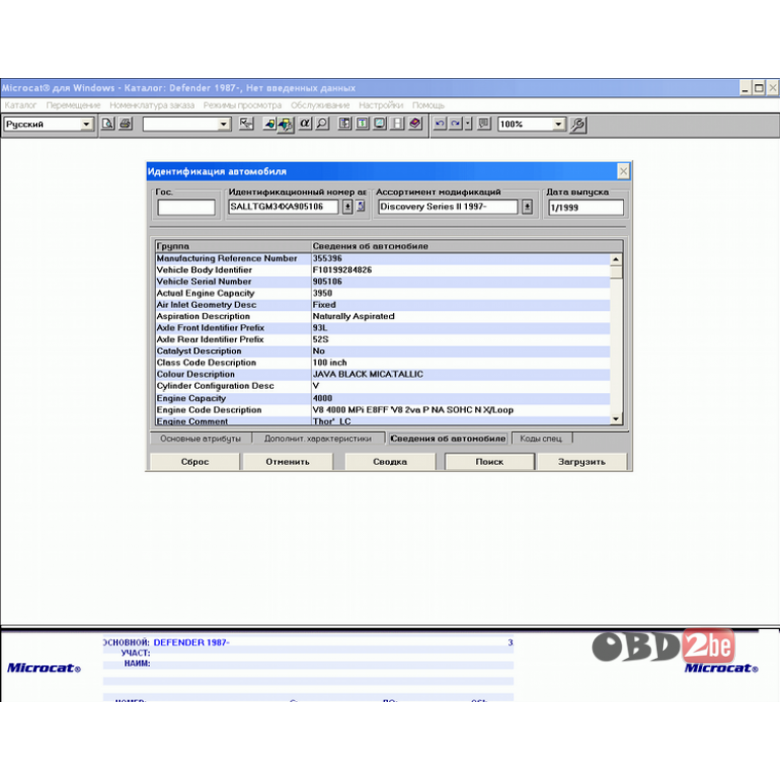This screenshot has width=780, height=780.
Task: Select the Сведения об автомобиле tab
Action: tap(448, 438)
